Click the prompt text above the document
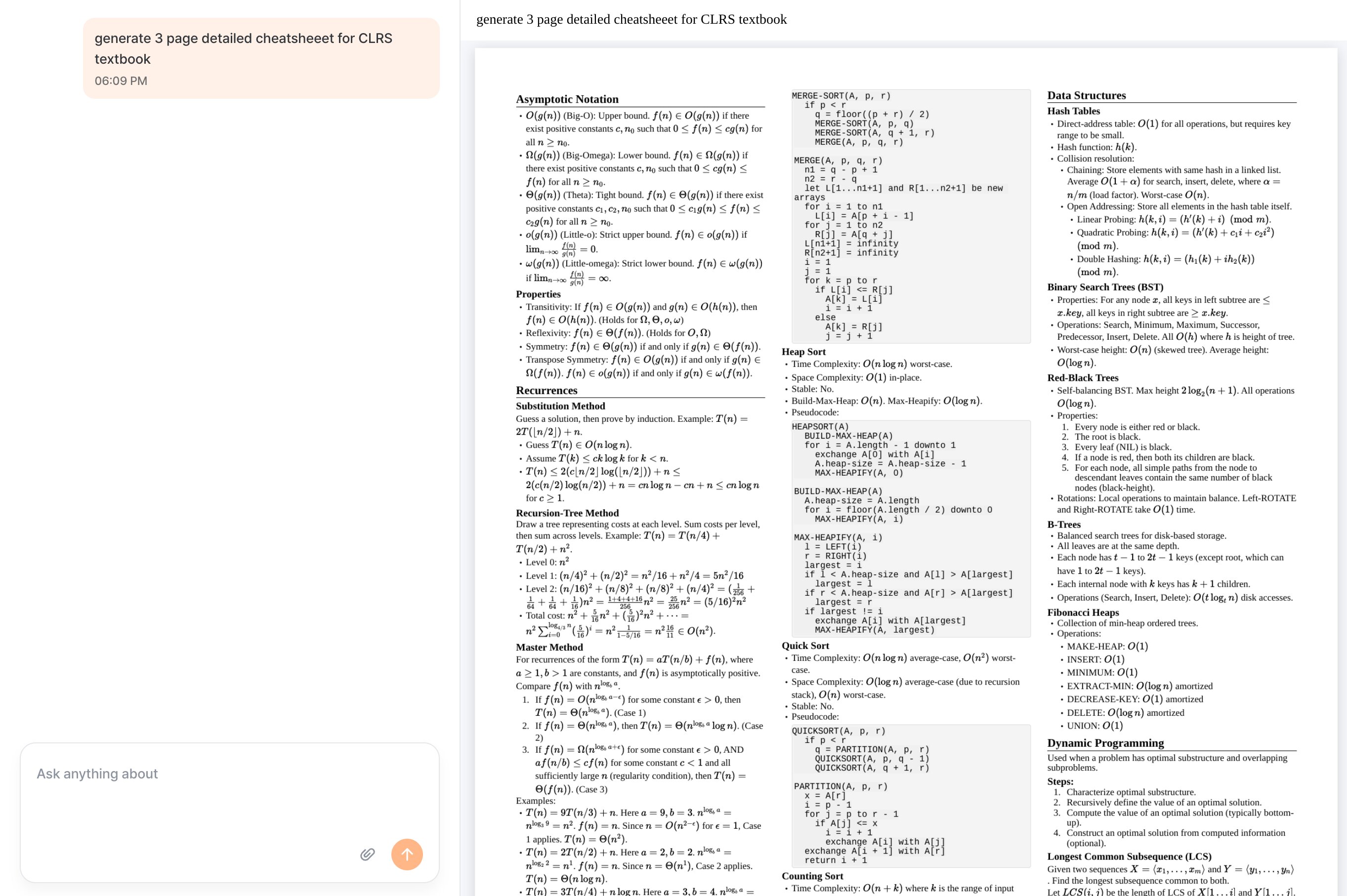The height and width of the screenshot is (896, 1347). pos(631,19)
